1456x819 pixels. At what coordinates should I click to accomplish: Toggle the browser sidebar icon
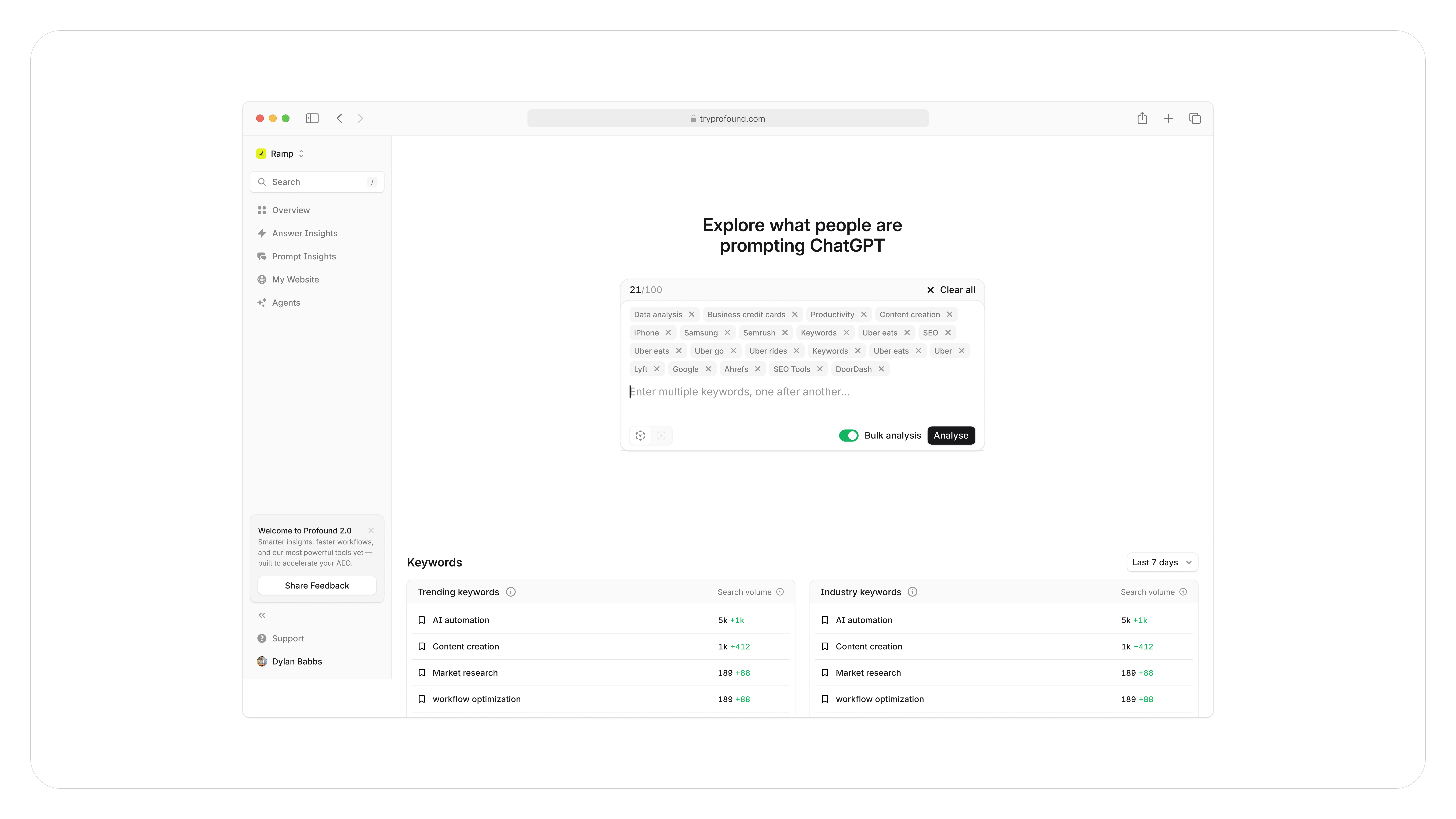(312, 118)
